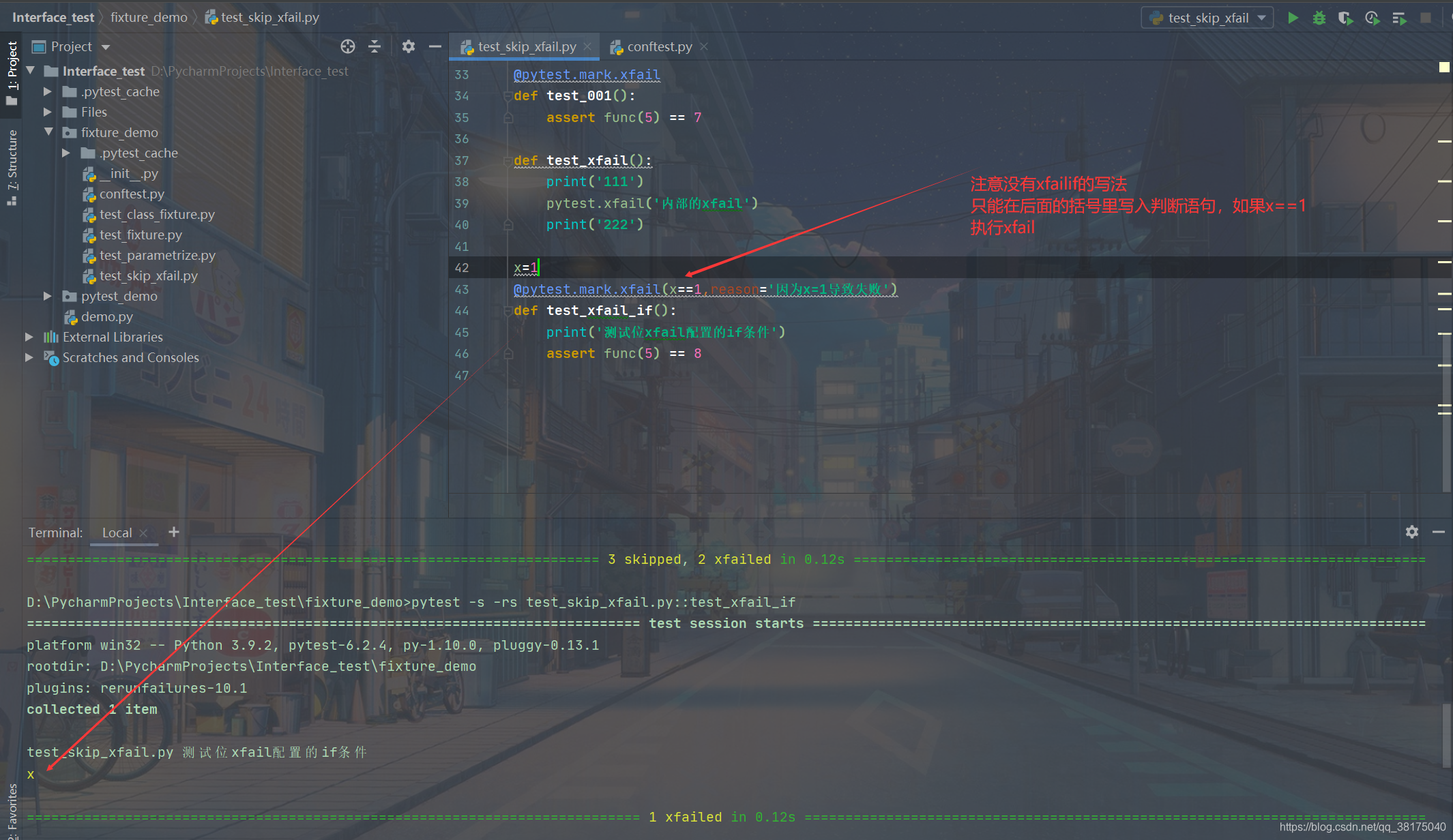Image resolution: width=1453 pixels, height=840 pixels.
Task: Click the pytest command line in terminal
Action: (411, 602)
